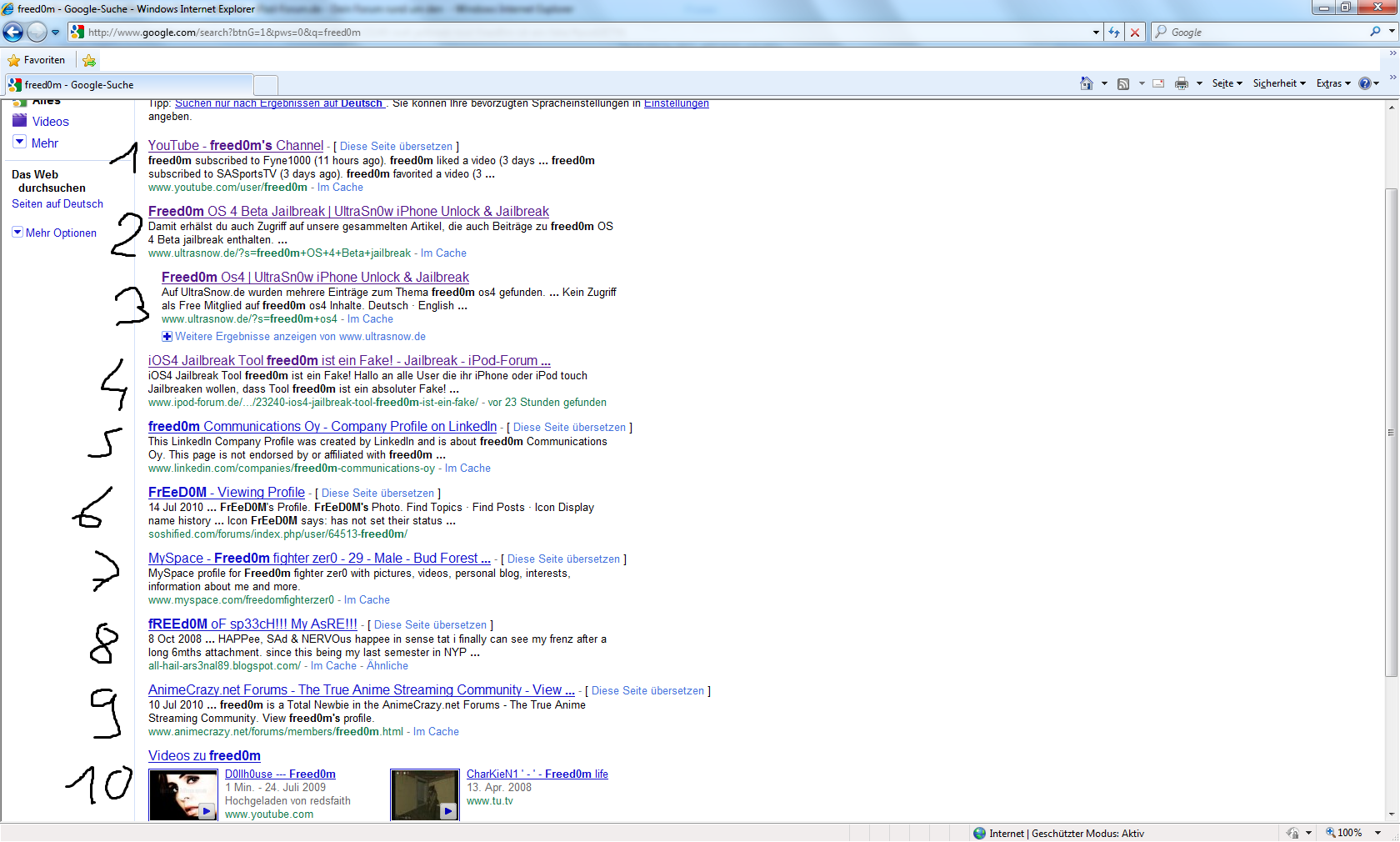This screenshot has height=842, width=1400.
Task: Go back using the Back arrow button
Action: pyautogui.click(x=12, y=32)
